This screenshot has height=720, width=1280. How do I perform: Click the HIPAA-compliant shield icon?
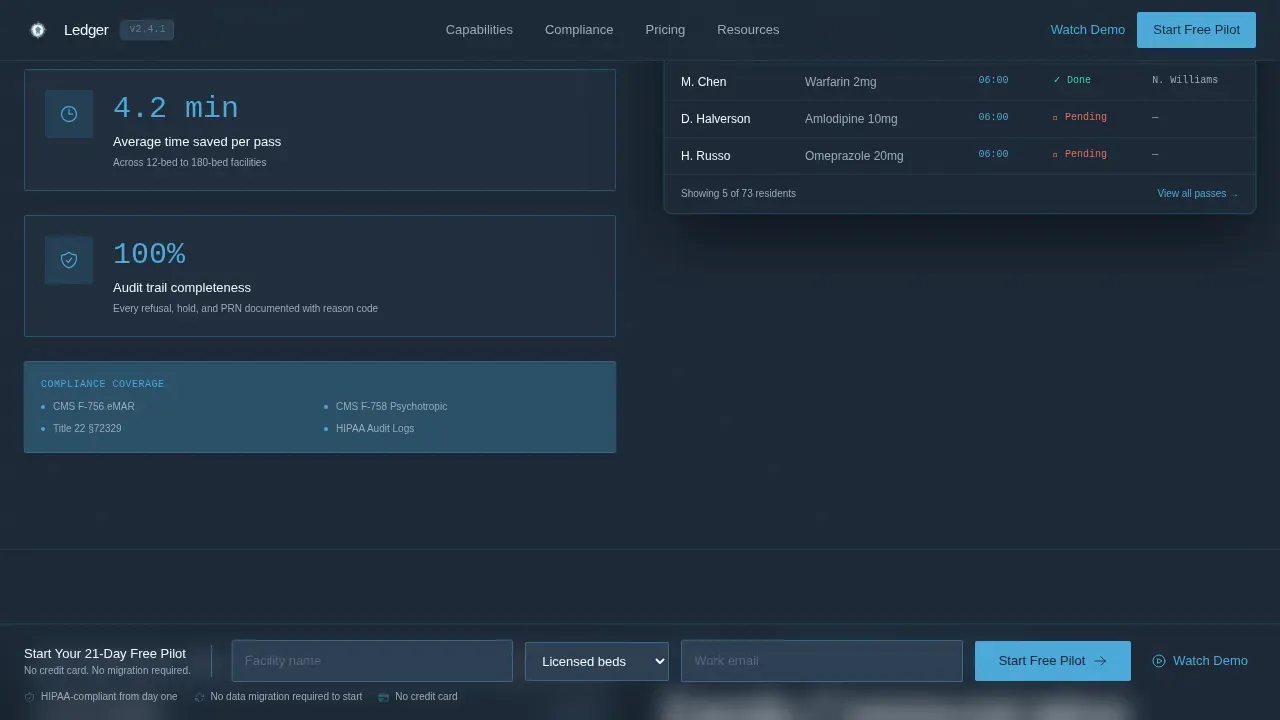[x=30, y=697]
